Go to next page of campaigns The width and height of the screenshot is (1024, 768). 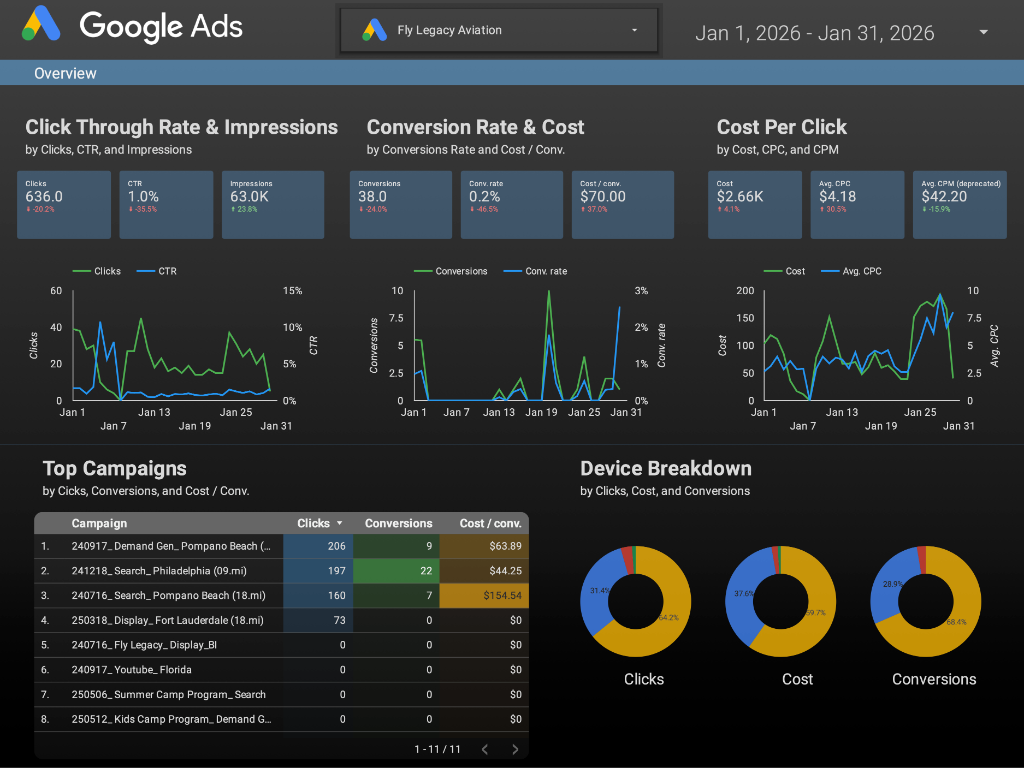pos(515,749)
